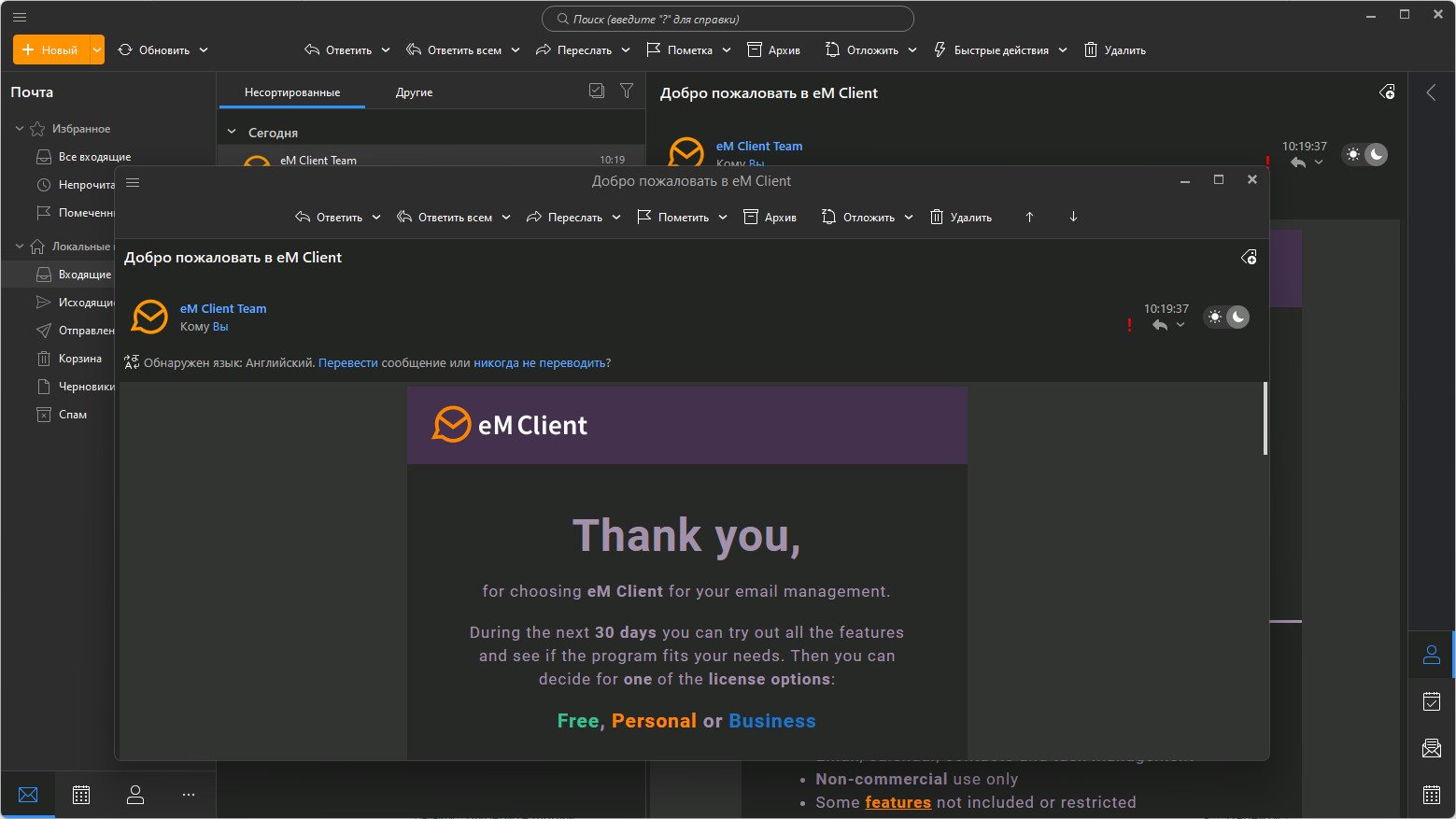Open the more options ellipsis in bottom navigation
The height and width of the screenshot is (819, 1456).
pos(189,795)
